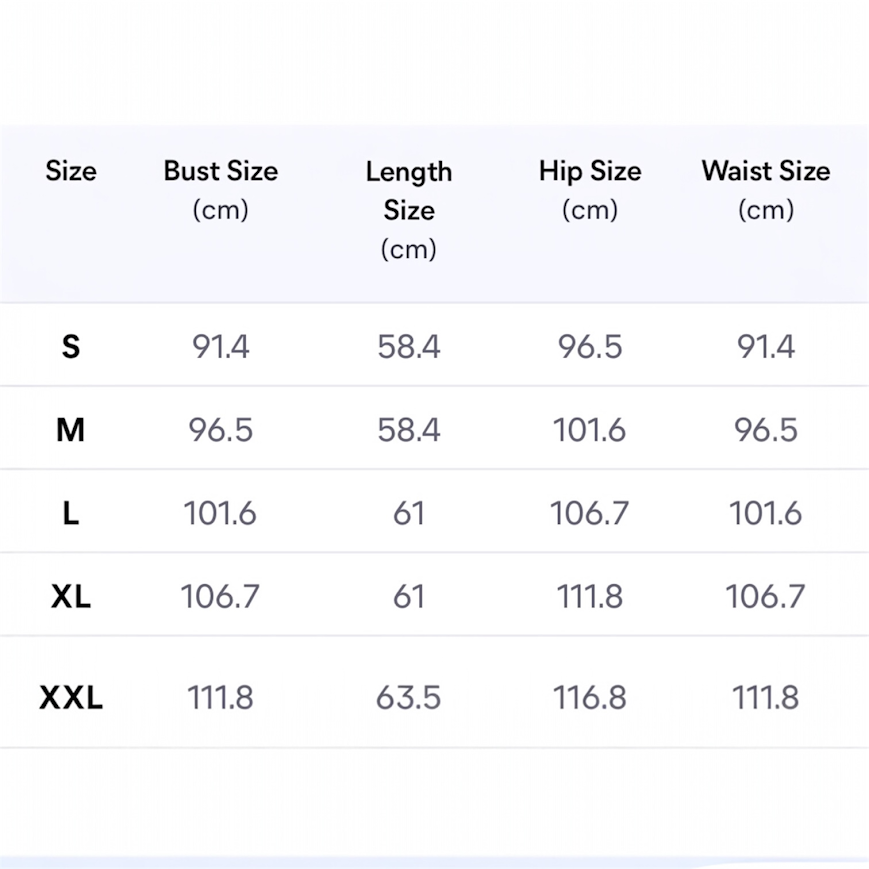The height and width of the screenshot is (869, 869).
Task: Click the hip size value 111.8 for XL
Action: [x=590, y=597]
